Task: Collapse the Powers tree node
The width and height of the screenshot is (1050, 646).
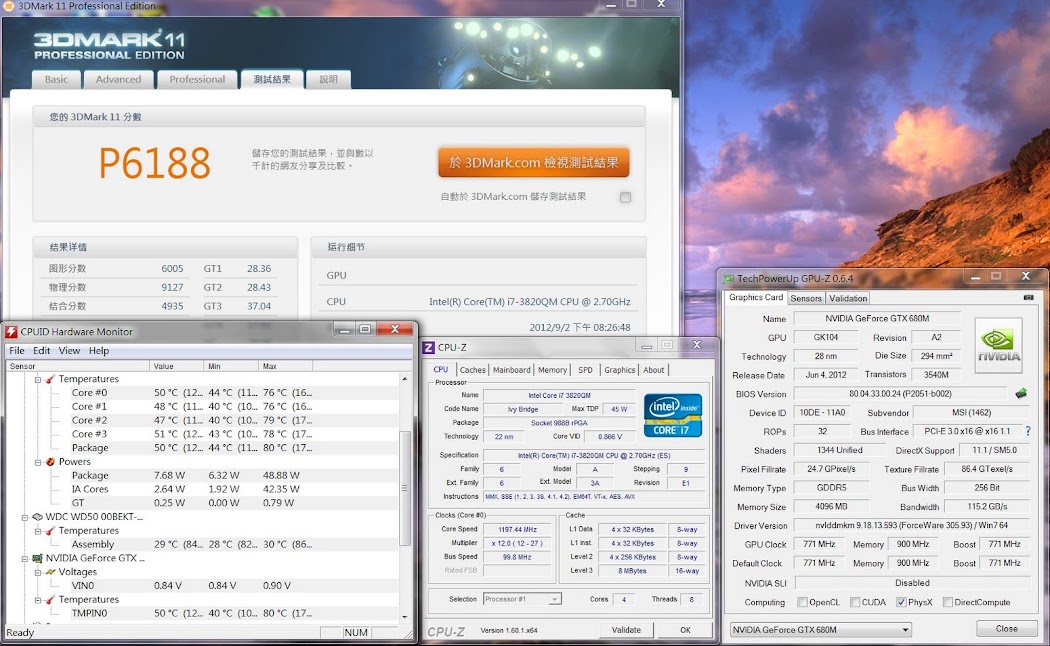Action: pyautogui.click(x=38, y=462)
